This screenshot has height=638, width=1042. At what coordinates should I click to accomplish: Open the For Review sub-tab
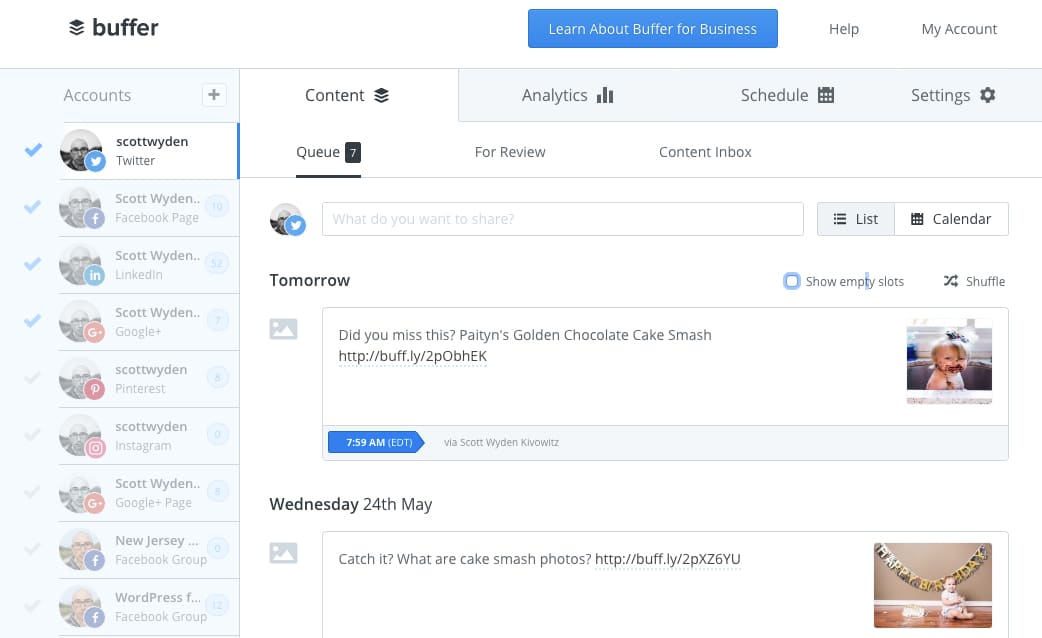[x=510, y=152]
